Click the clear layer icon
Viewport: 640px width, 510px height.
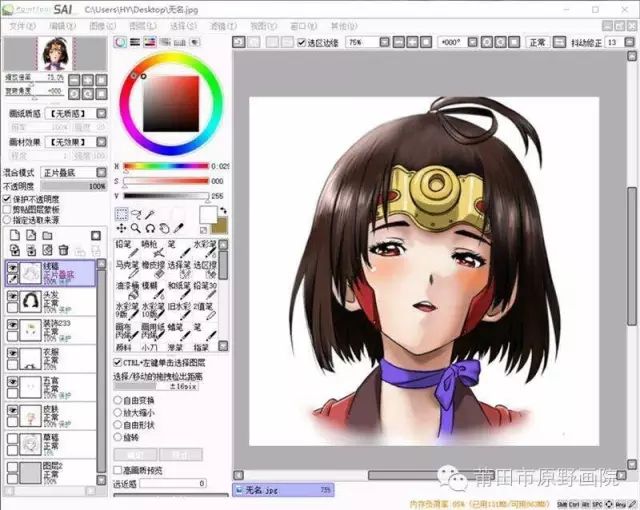coord(47,250)
